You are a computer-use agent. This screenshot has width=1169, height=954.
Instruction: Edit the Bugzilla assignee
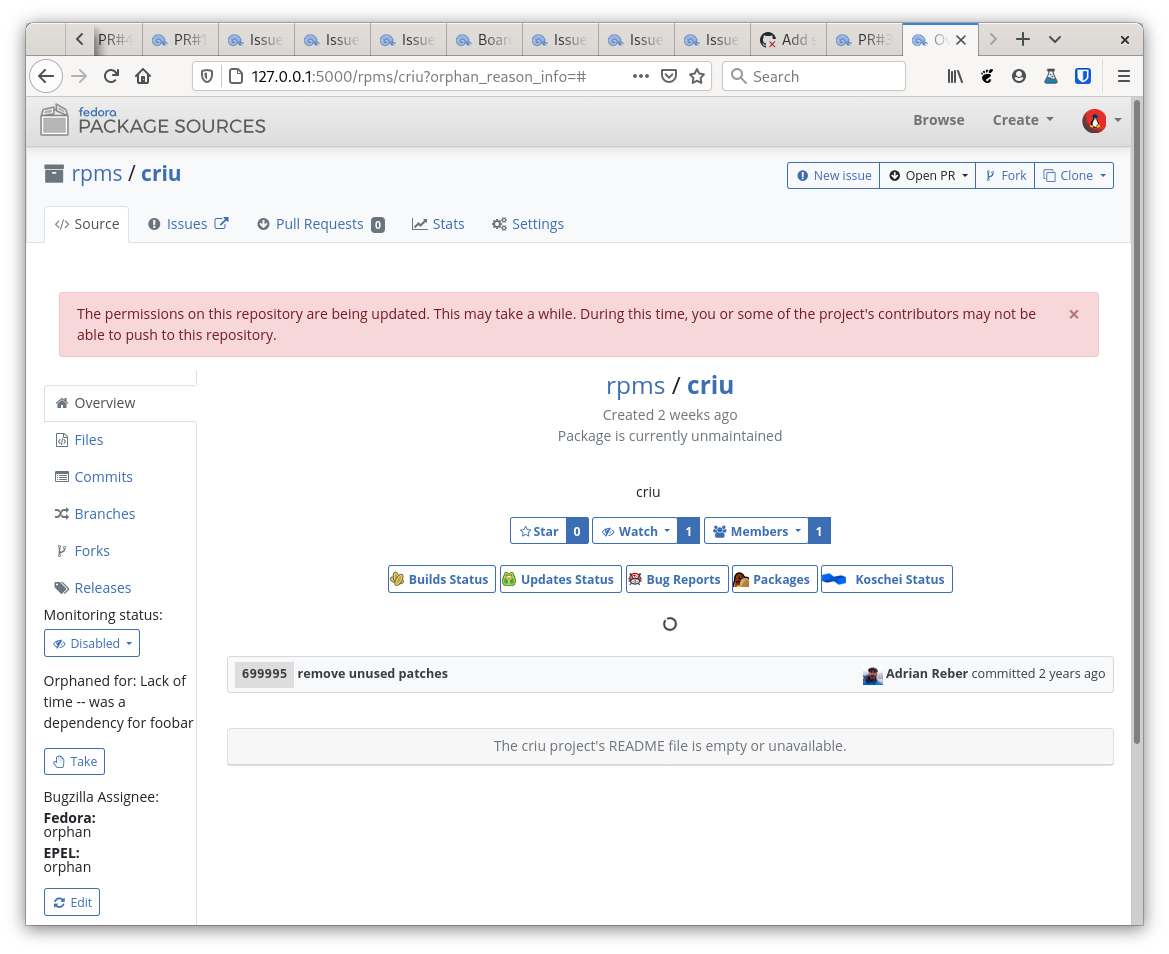click(x=72, y=903)
